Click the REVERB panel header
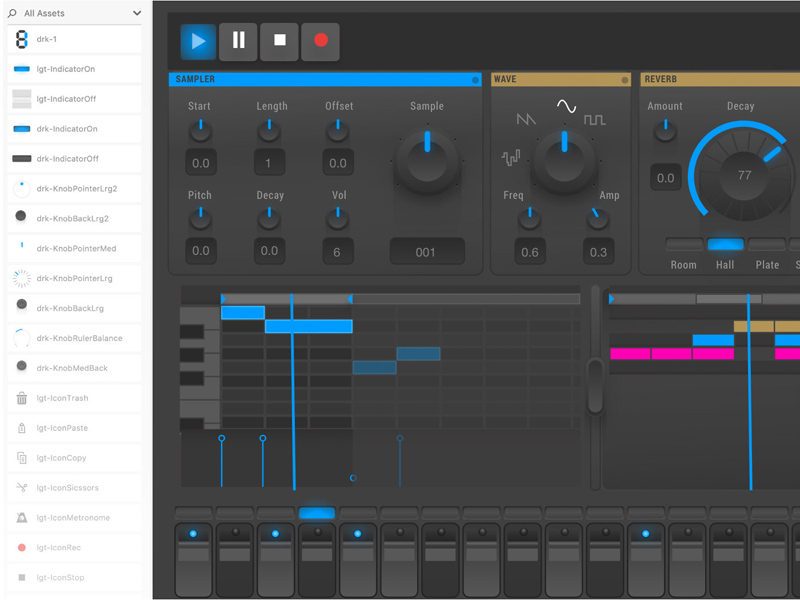Screen dimensions: 800x600 pyautogui.click(x=700, y=79)
